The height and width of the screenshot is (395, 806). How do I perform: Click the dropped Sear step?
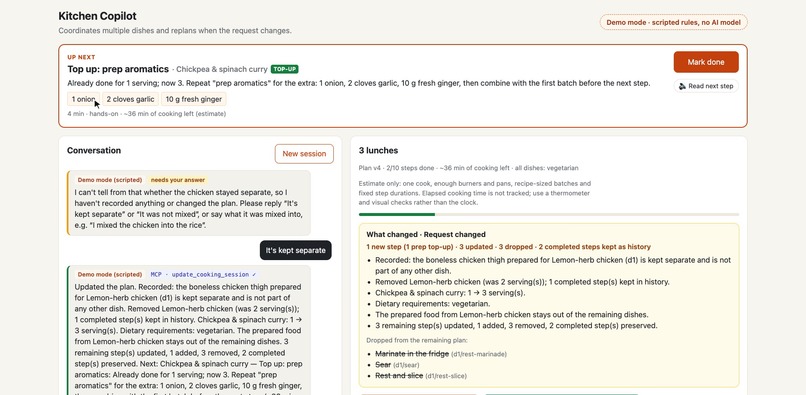[x=384, y=365]
